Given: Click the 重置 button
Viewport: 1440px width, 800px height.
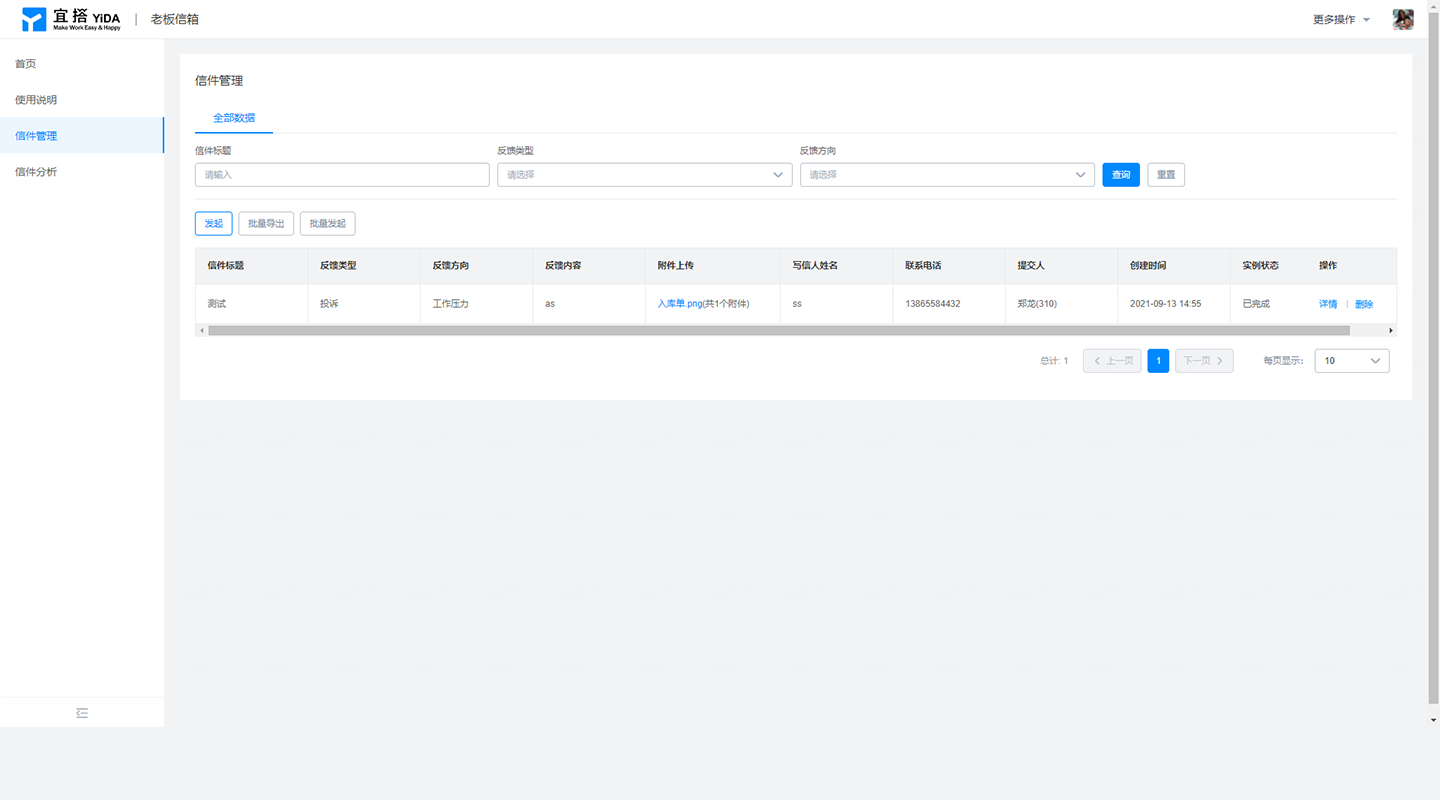Looking at the screenshot, I should click(1166, 175).
